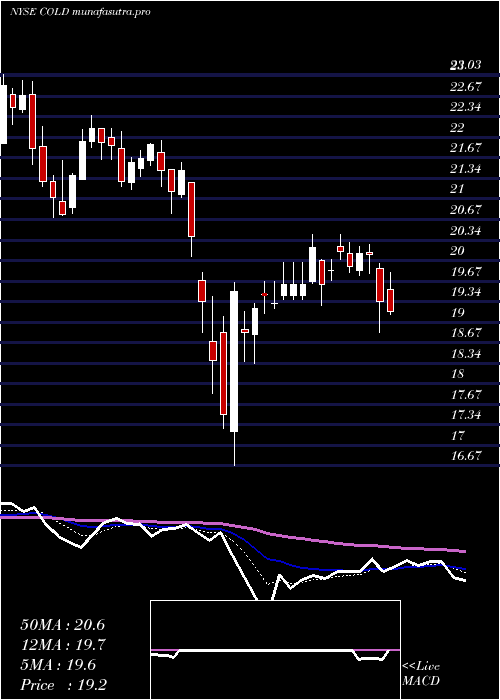Select the 23.03 price axis label
The height and width of the screenshot is (700, 500).
466,66
